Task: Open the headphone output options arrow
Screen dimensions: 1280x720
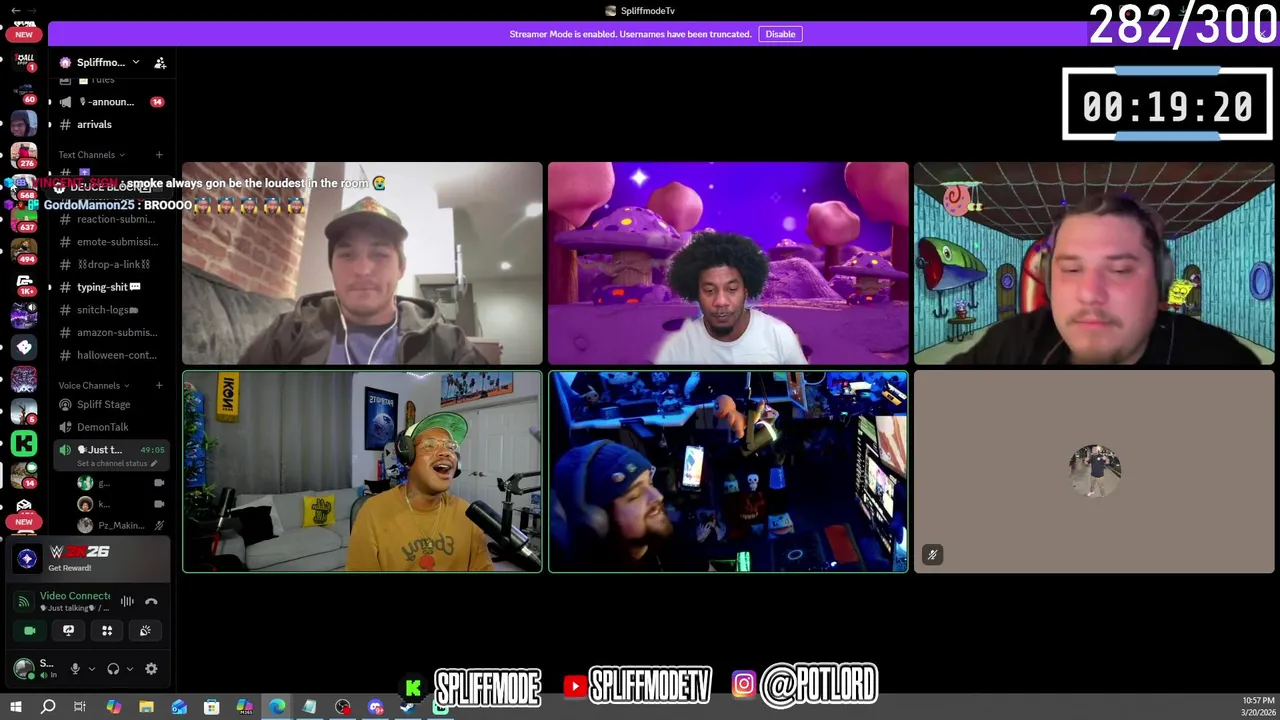Action: click(129, 669)
